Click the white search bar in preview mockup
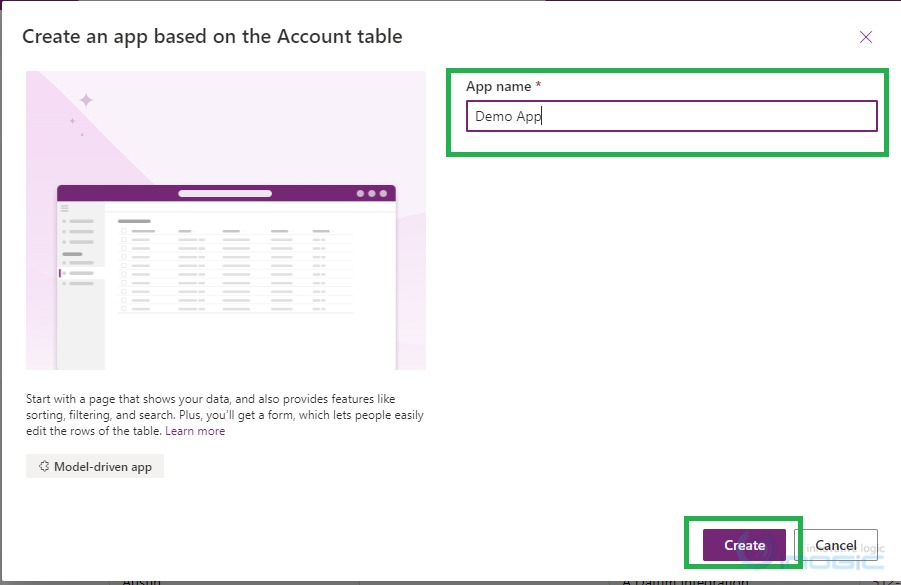901x585 pixels. click(x=224, y=193)
